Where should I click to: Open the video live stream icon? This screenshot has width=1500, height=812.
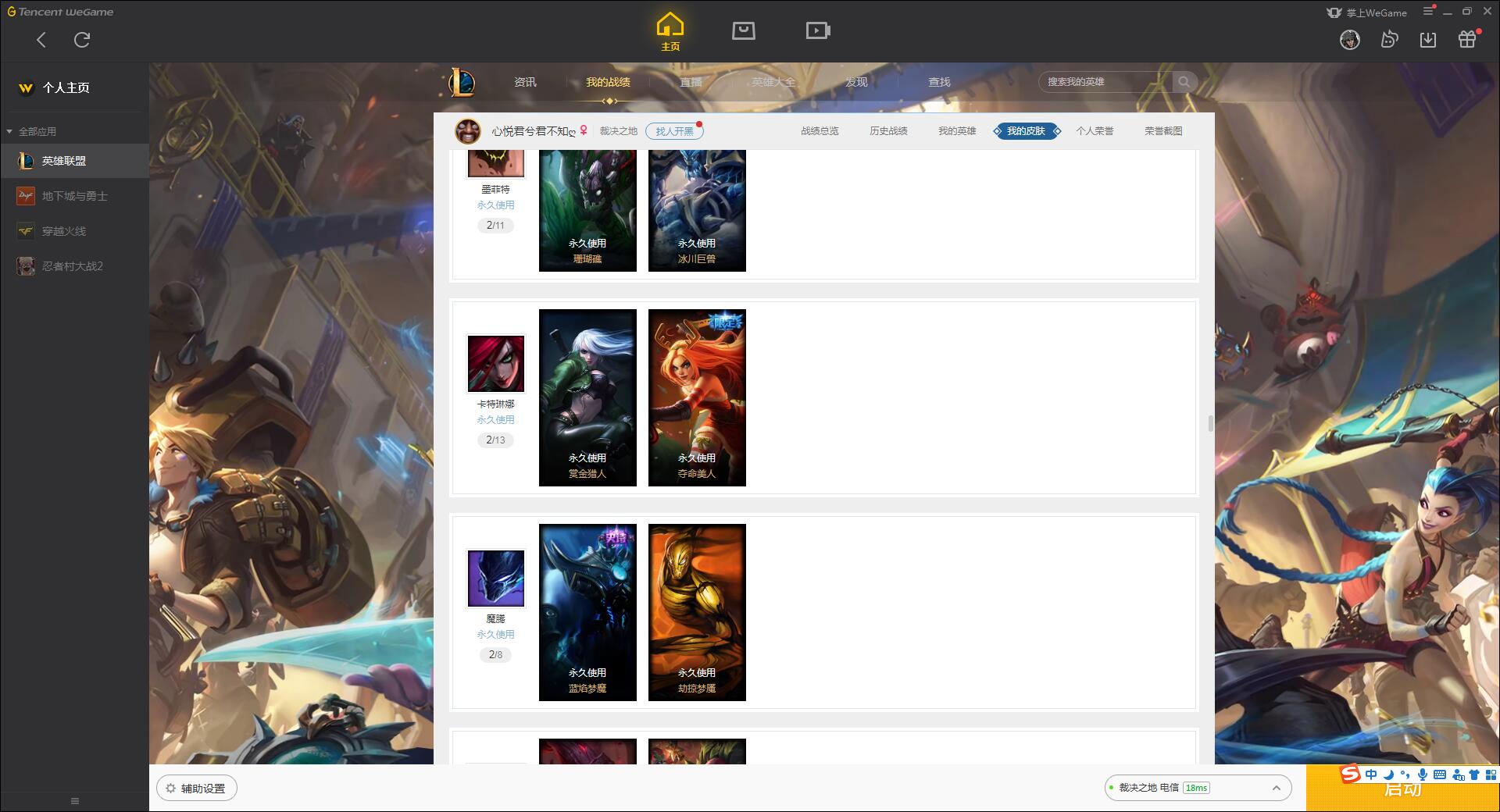click(817, 30)
